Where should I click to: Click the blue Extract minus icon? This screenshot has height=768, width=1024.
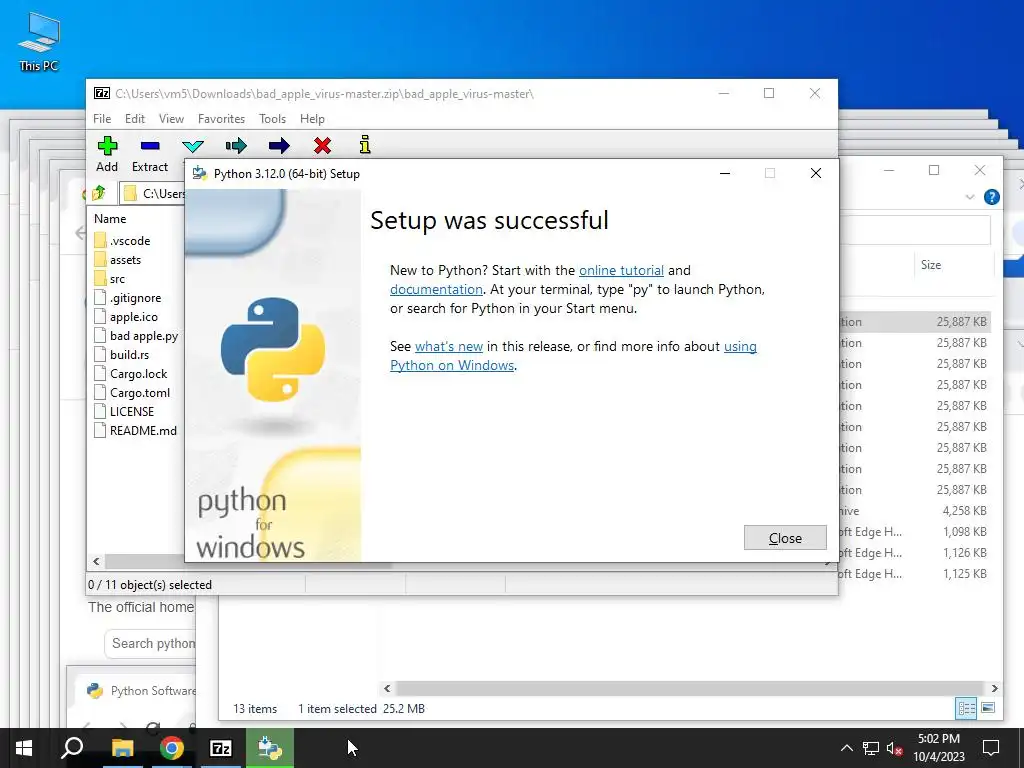tap(150, 146)
